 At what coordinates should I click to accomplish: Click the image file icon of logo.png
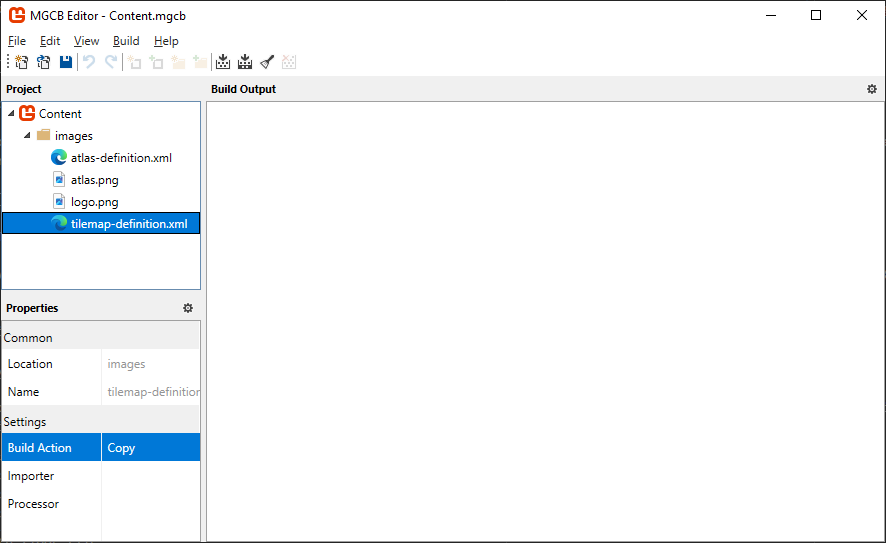tap(59, 202)
